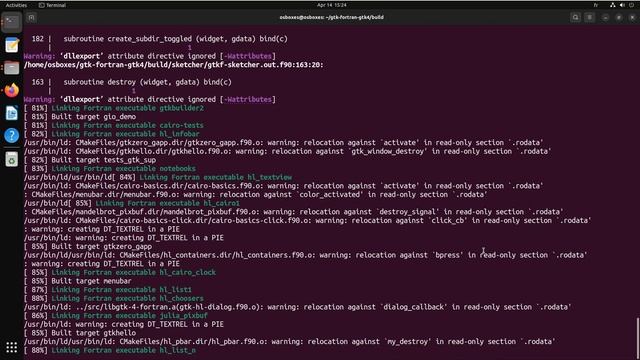Open the Terminal app menu in top bar
The image size is (640, 360).
point(52,5)
